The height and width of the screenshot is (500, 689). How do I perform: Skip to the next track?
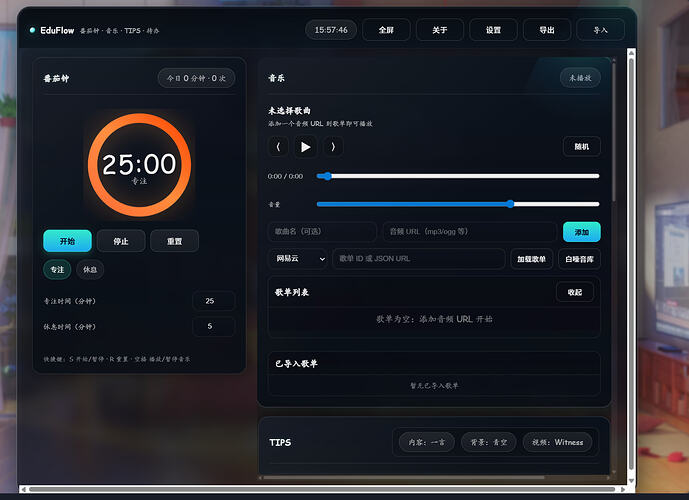pyautogui.click(x=333, y=147)
